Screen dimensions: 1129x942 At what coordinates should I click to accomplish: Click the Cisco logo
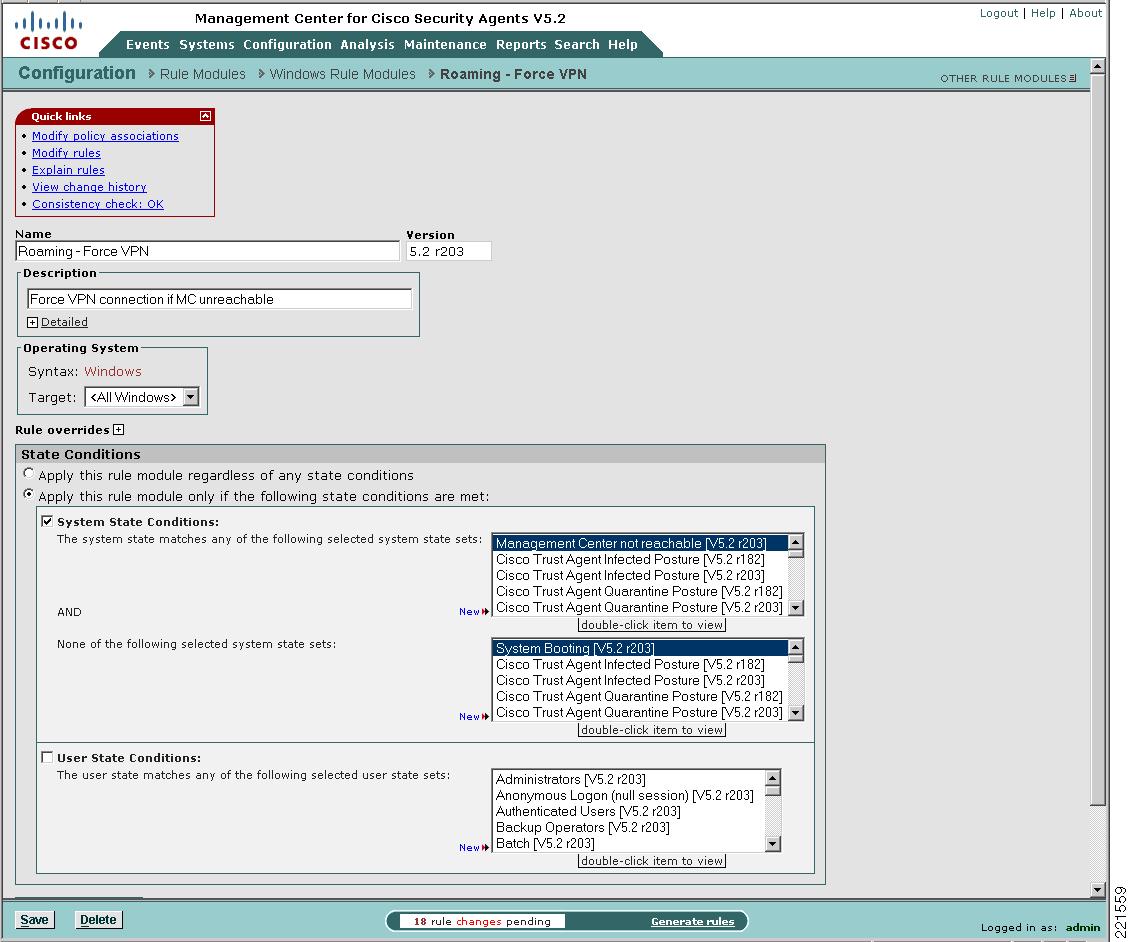tap(48, 32)
